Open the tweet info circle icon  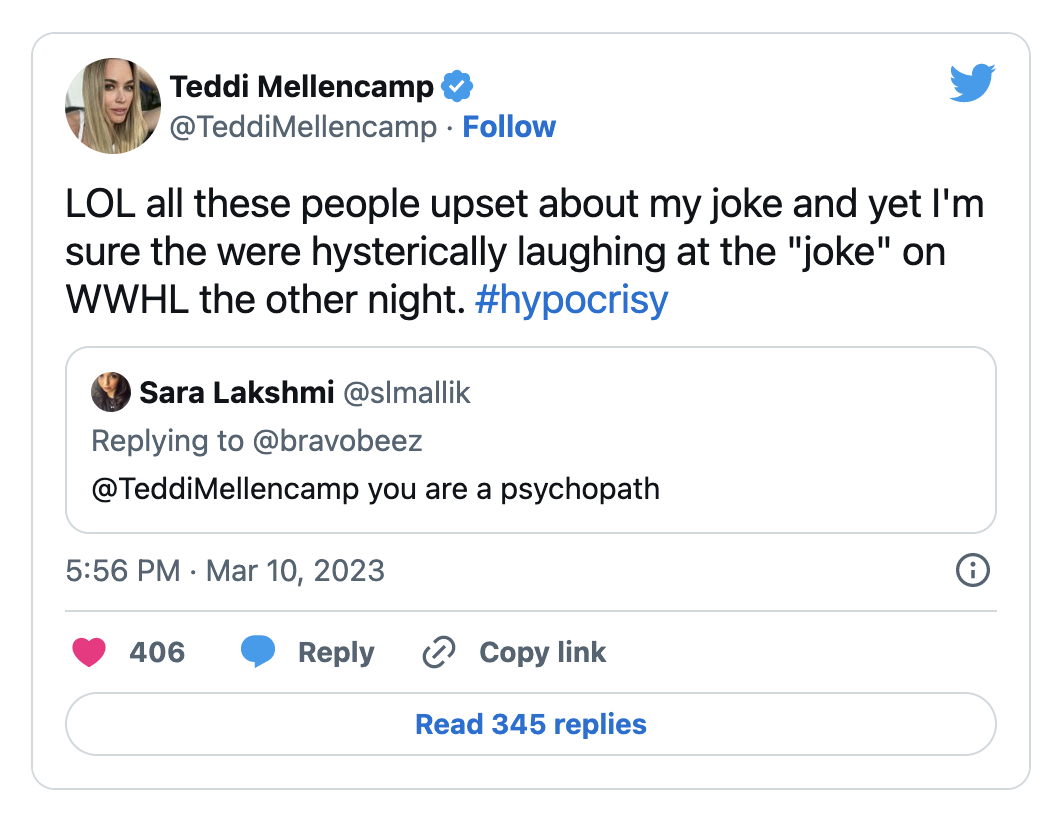click(x=972, y=570)
